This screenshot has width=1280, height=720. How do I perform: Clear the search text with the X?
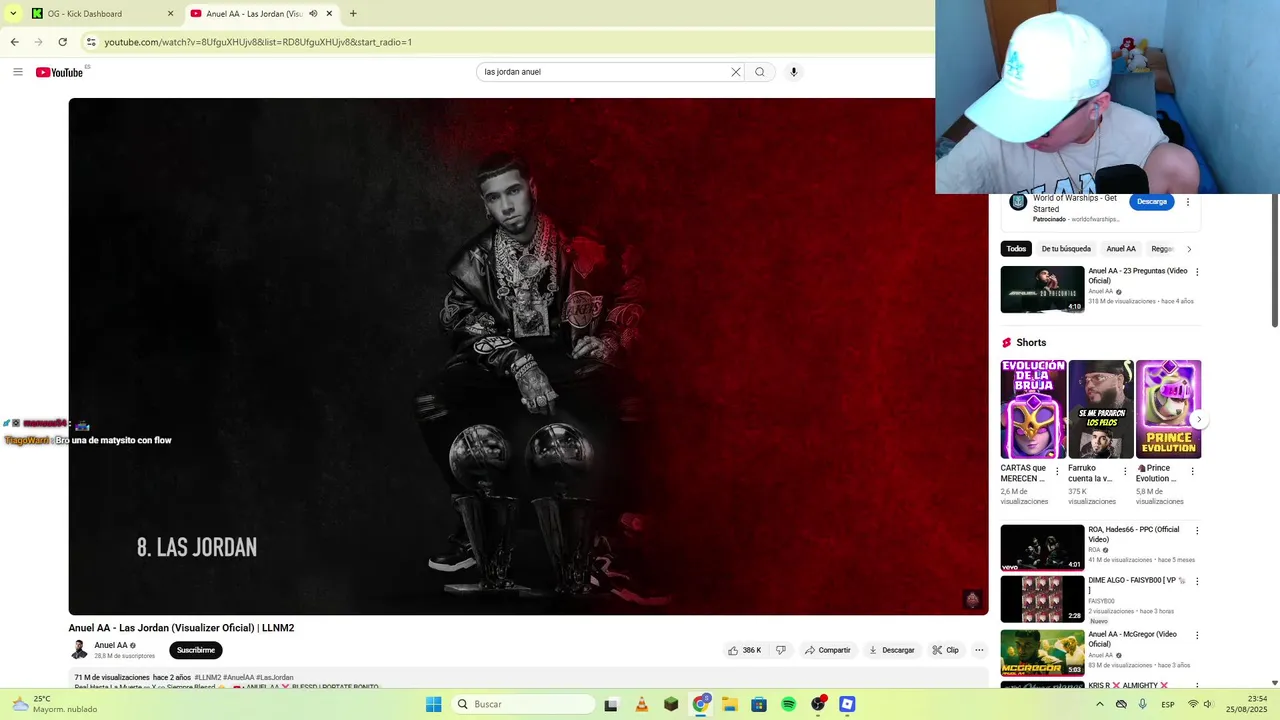coord(736,72)
